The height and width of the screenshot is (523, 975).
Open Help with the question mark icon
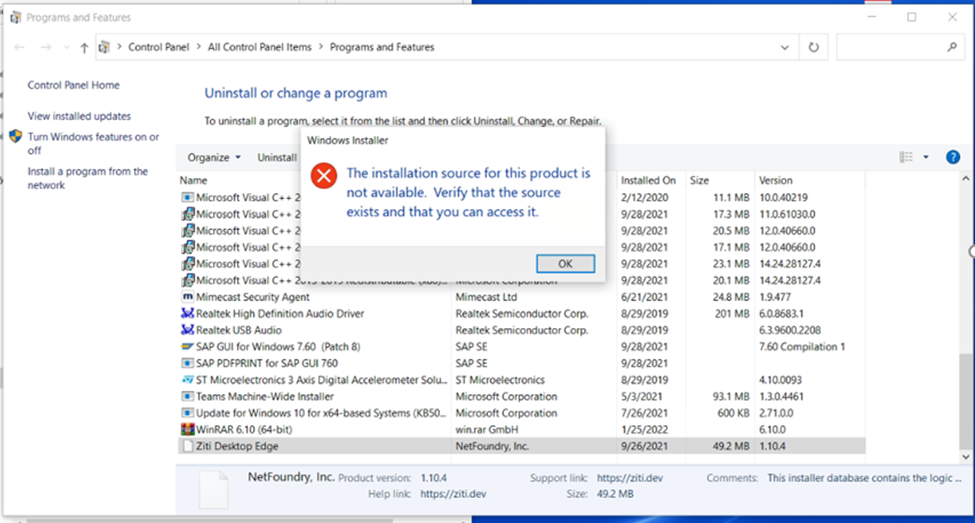(x=953, y=157)
